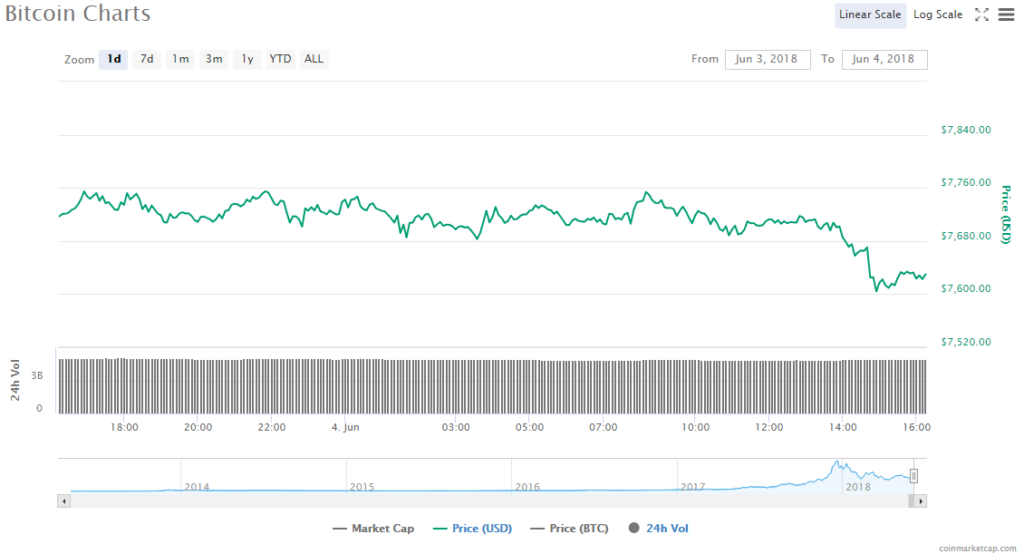
Task: Click the From date field
Action: pos(767,59)
